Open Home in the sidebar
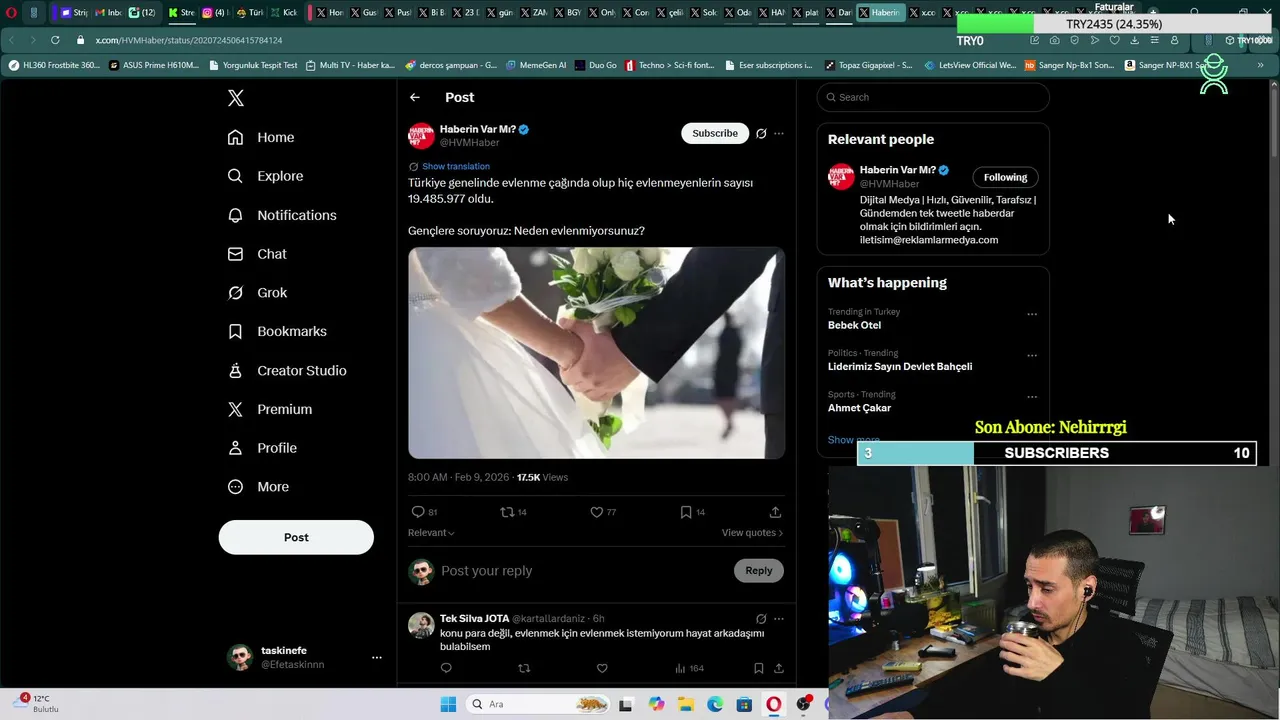Image resolution: width=1280 pixels, height=720 pixels. [x=261, y=137]
